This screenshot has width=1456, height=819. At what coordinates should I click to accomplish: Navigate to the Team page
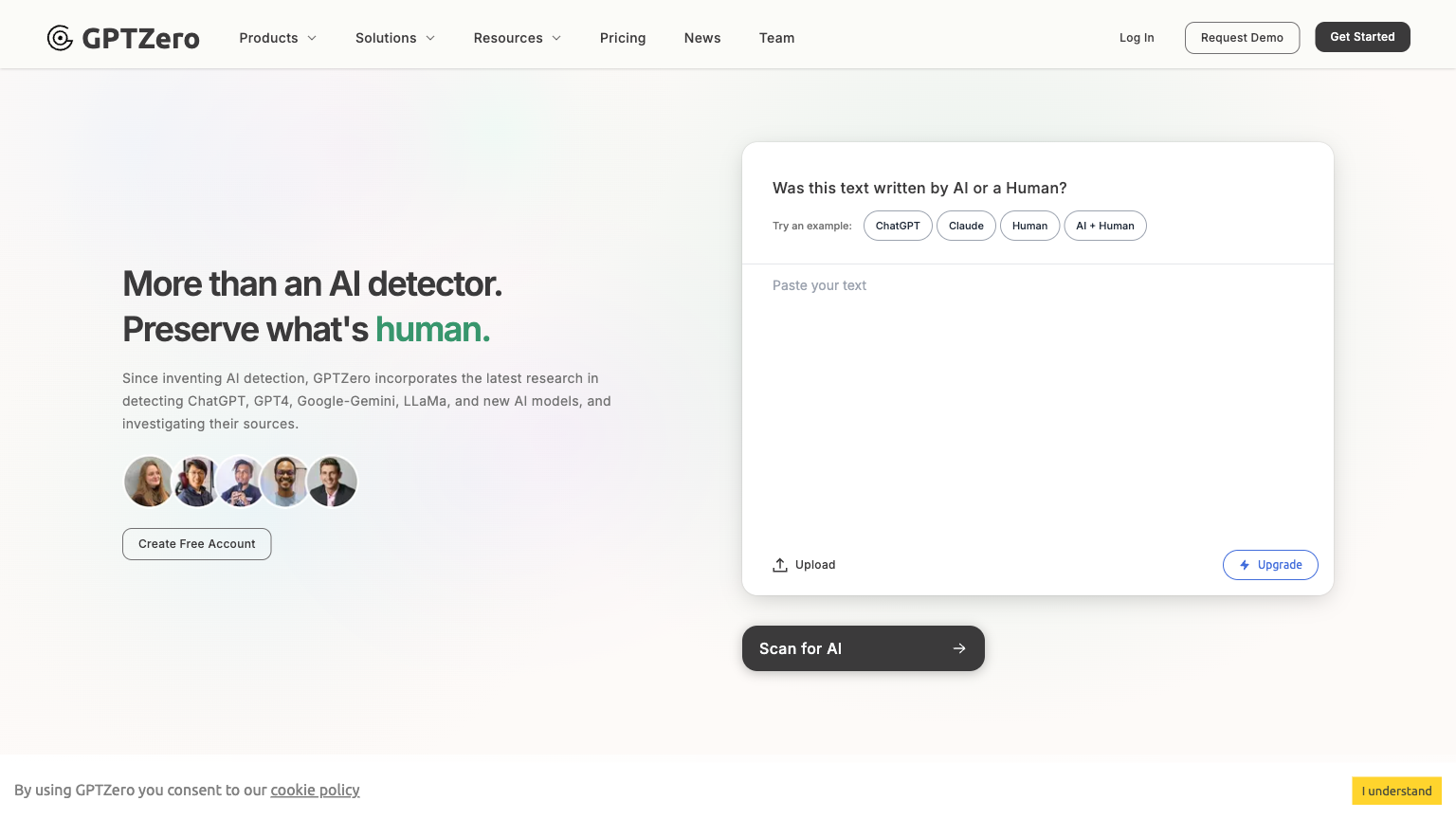(776, 38)
